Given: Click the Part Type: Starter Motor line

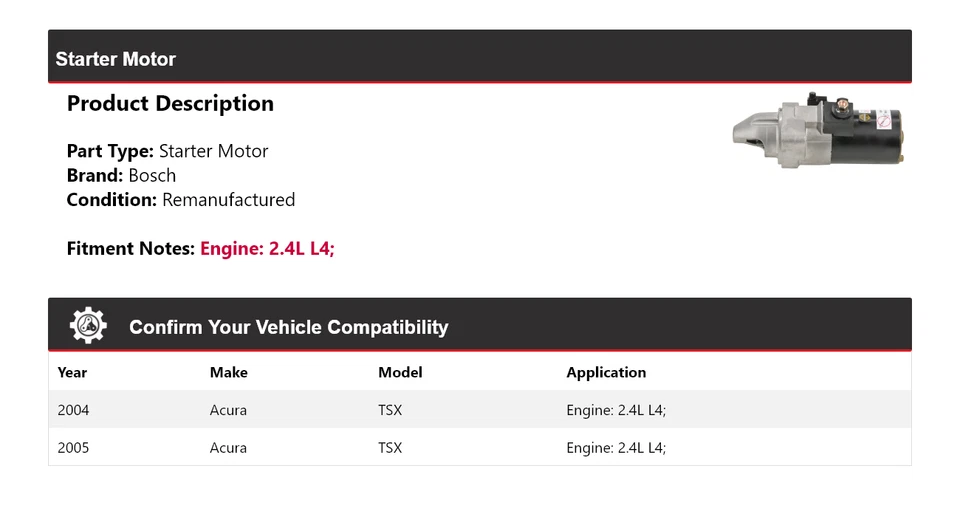Looking at the screenshot, I should 167,152.
